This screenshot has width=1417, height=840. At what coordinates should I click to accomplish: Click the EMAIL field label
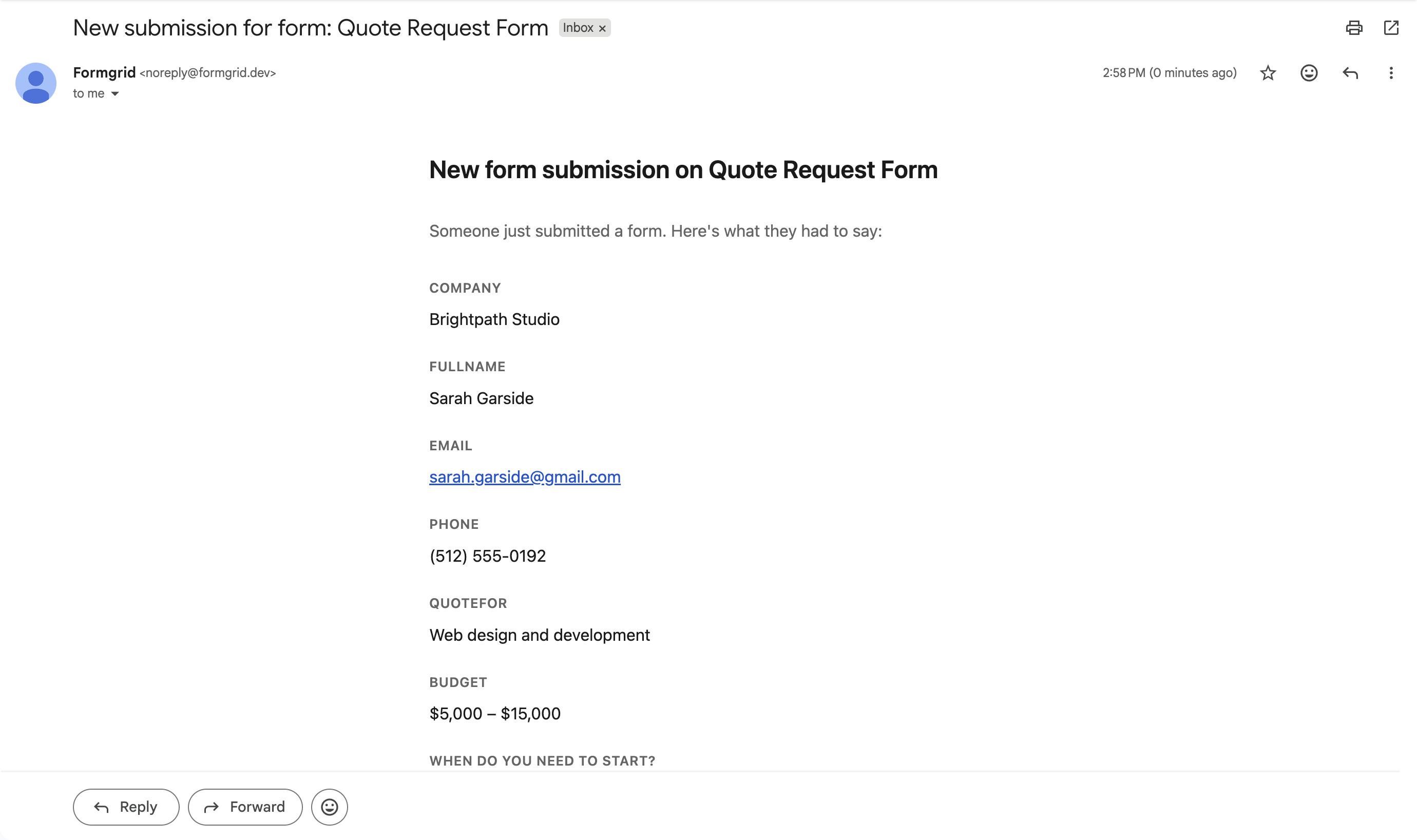point(450,446)
